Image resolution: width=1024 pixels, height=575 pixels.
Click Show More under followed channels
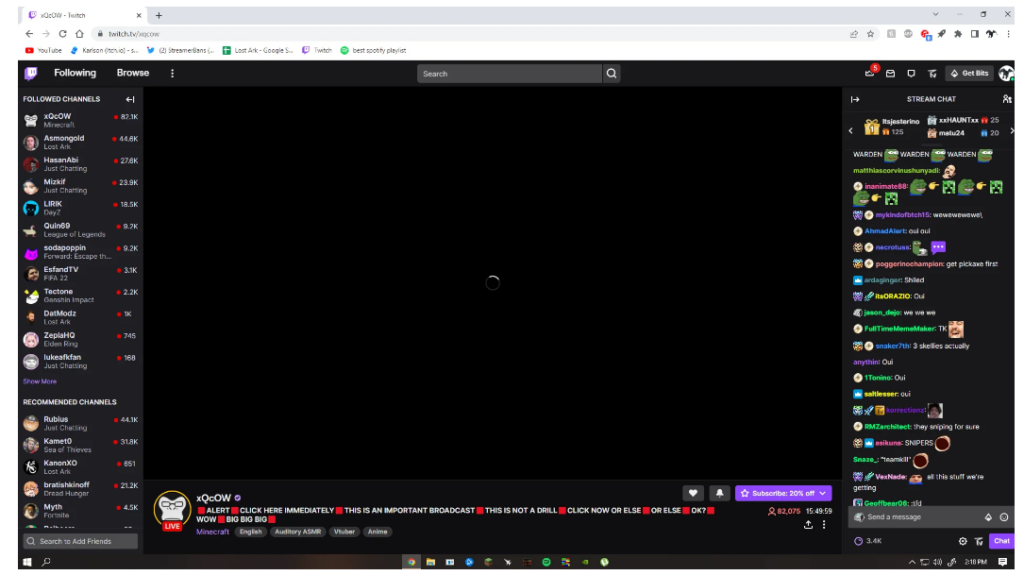pos(39,382)
